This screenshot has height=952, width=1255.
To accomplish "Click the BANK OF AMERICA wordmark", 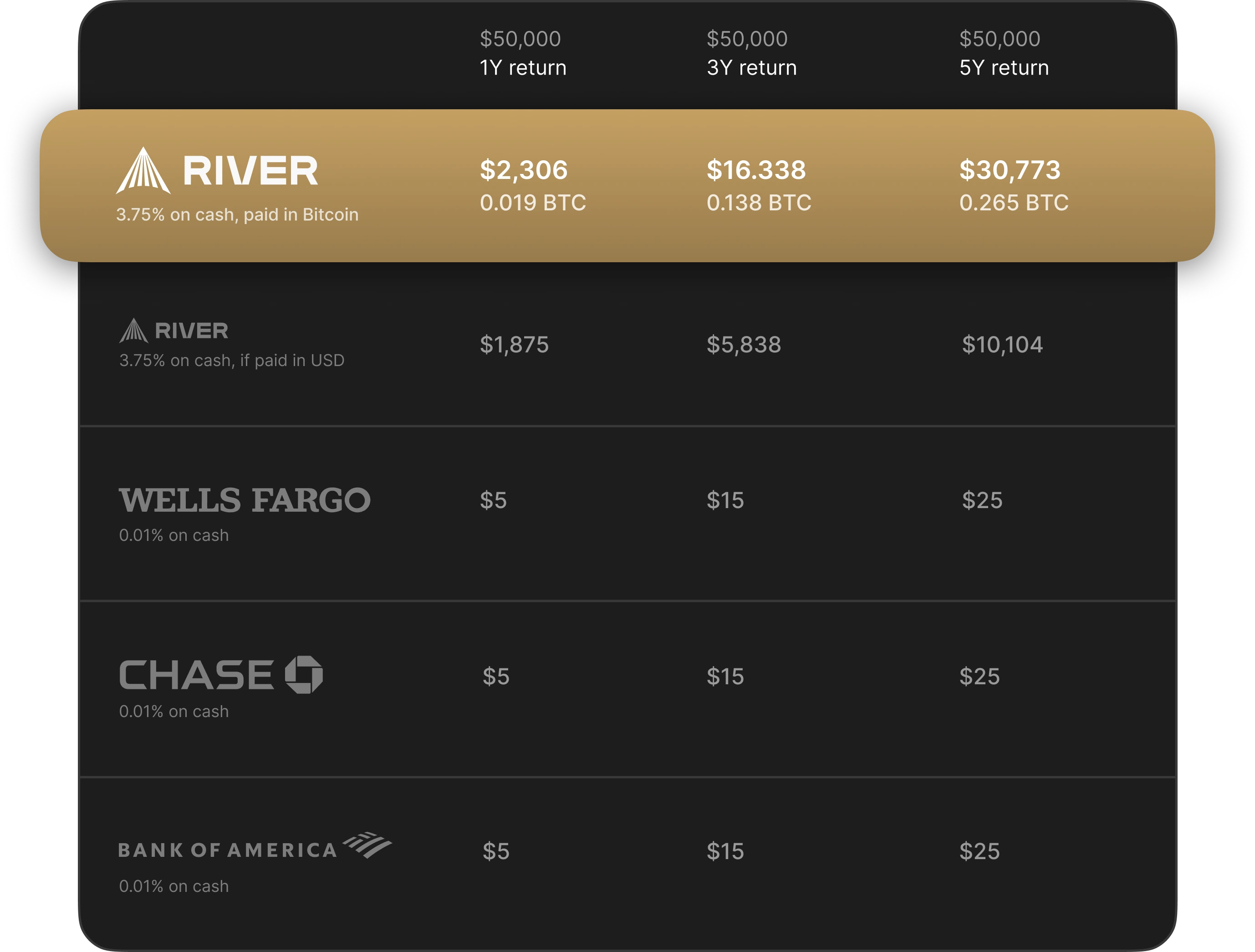I will (x=228, y=850).
